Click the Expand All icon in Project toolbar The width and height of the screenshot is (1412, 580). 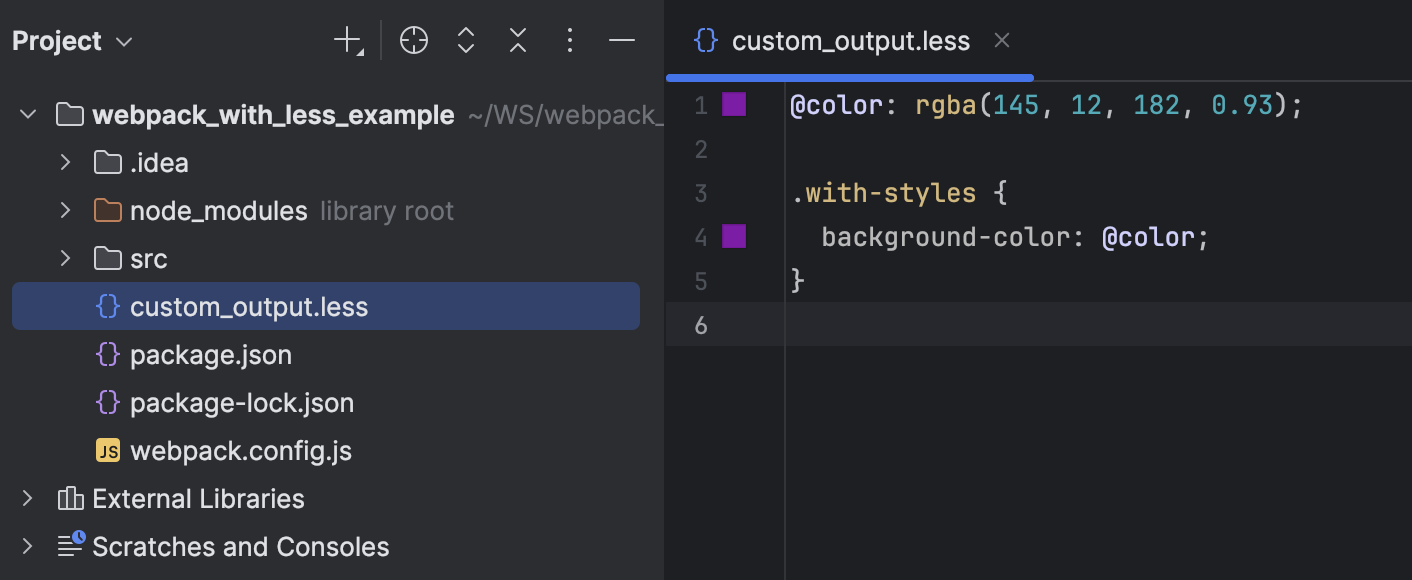[465, 40]
